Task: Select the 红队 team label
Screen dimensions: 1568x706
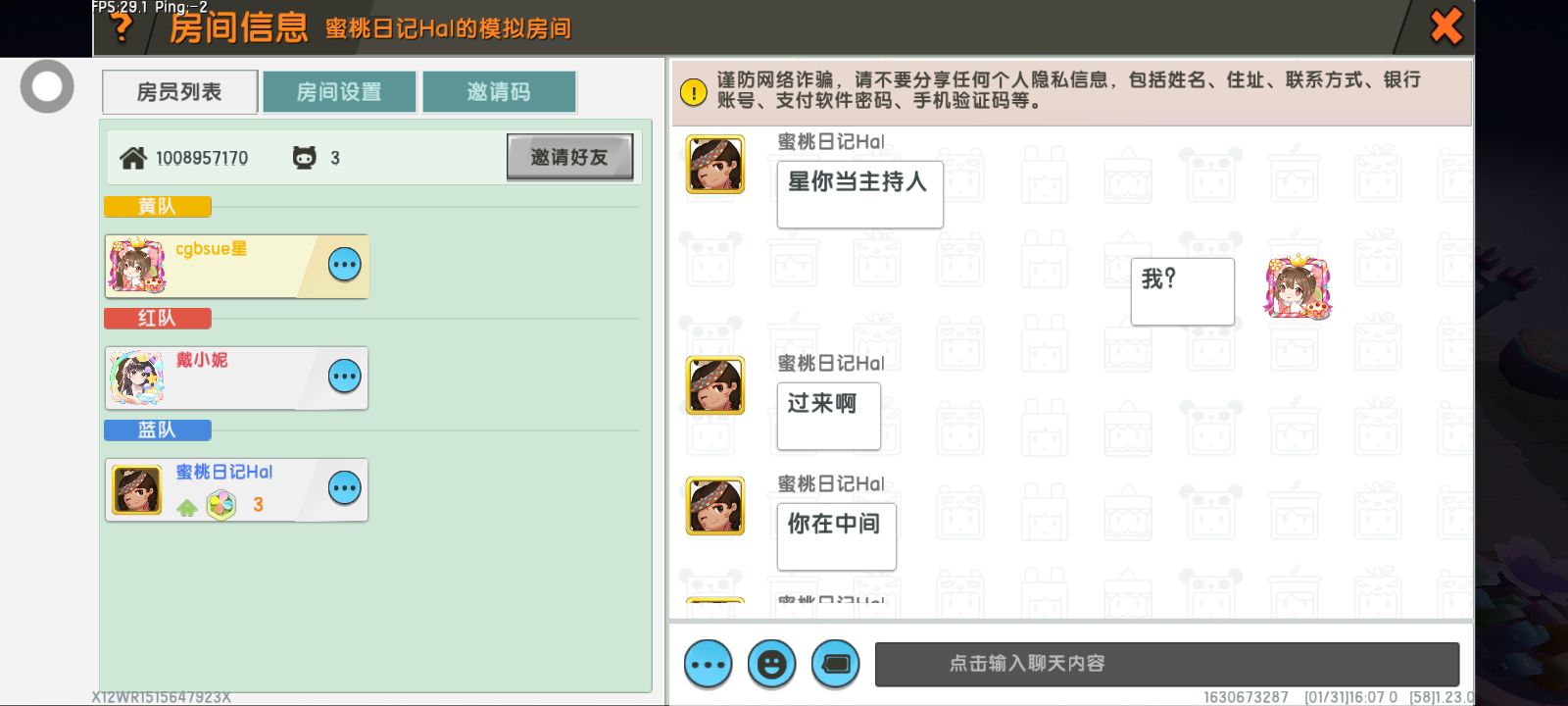Action: 157,319
